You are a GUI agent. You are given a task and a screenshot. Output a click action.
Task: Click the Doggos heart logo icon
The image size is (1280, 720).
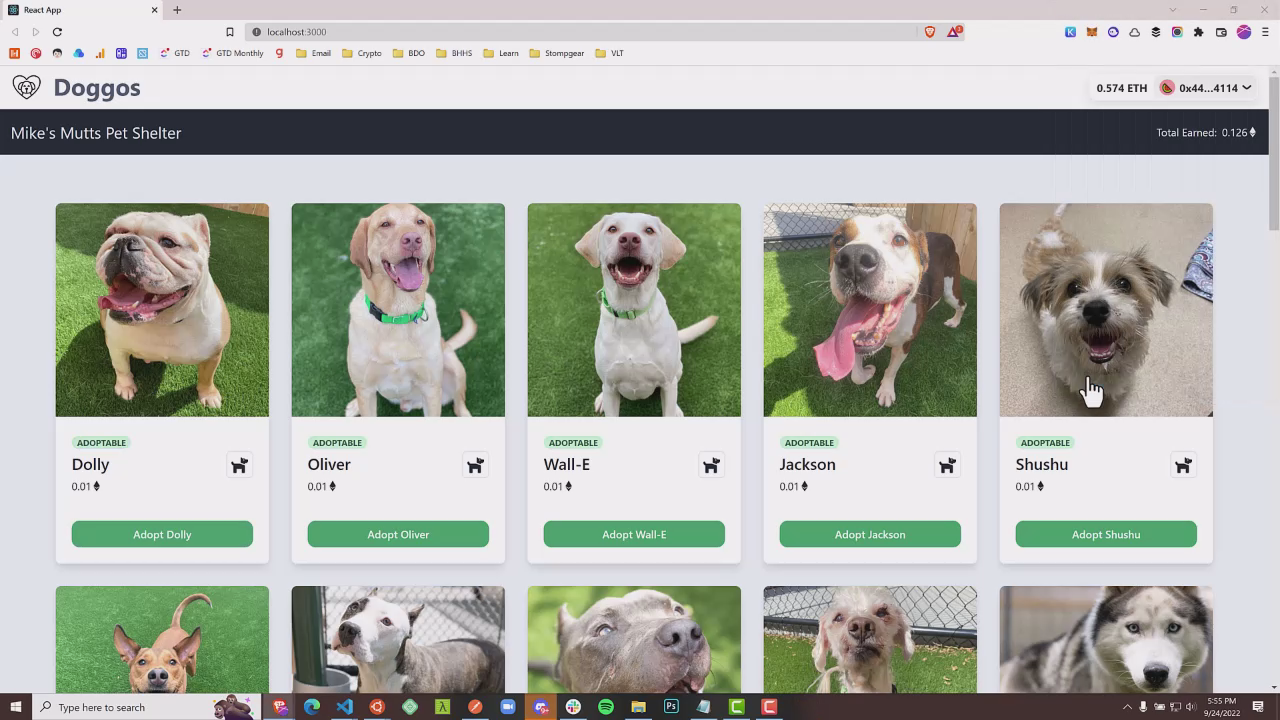point(27,87)
